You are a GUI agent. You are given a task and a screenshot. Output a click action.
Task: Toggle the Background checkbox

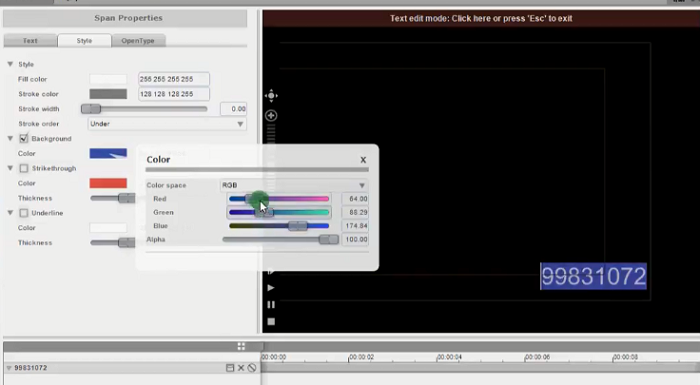(24, 138)
